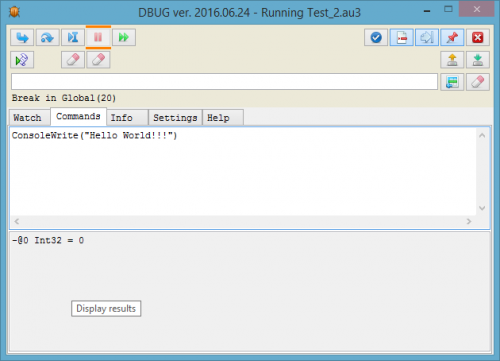Click the "-@0 Int32 = 0" result line
Viewport: 500px width, 361px height.
(48, 240)
